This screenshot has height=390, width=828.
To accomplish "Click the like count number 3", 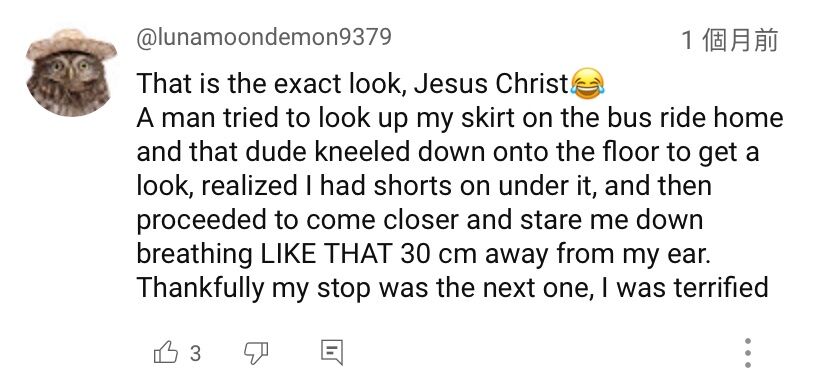I will pos(195,353).
